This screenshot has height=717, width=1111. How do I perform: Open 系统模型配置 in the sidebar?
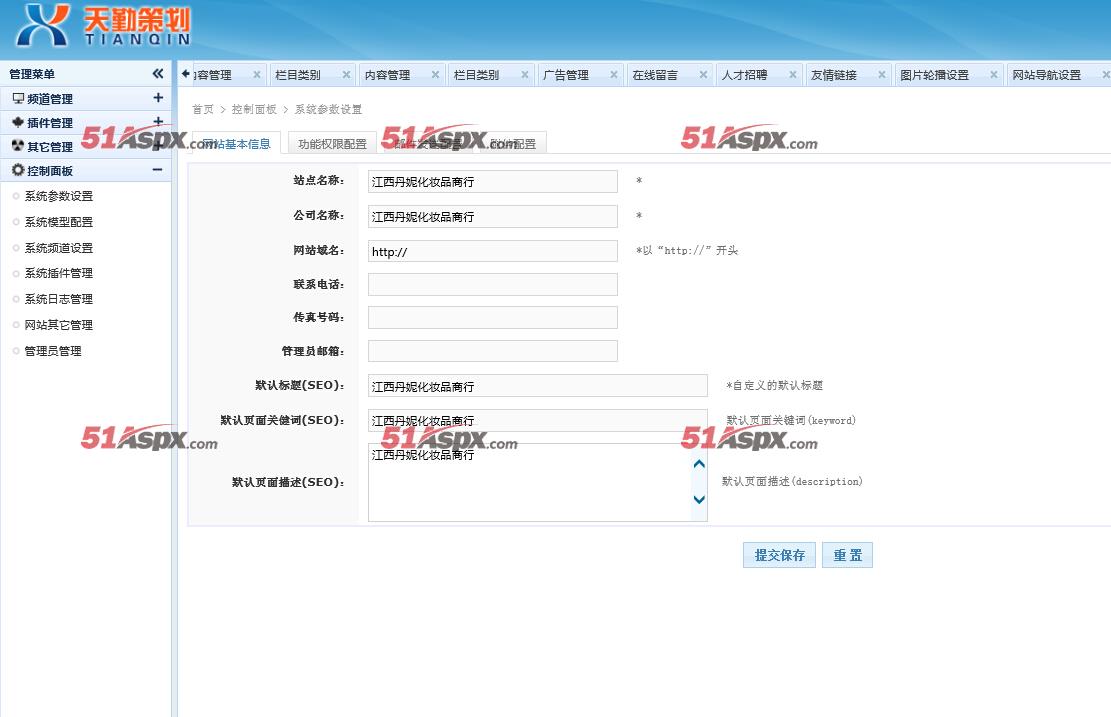pos(59,222)
